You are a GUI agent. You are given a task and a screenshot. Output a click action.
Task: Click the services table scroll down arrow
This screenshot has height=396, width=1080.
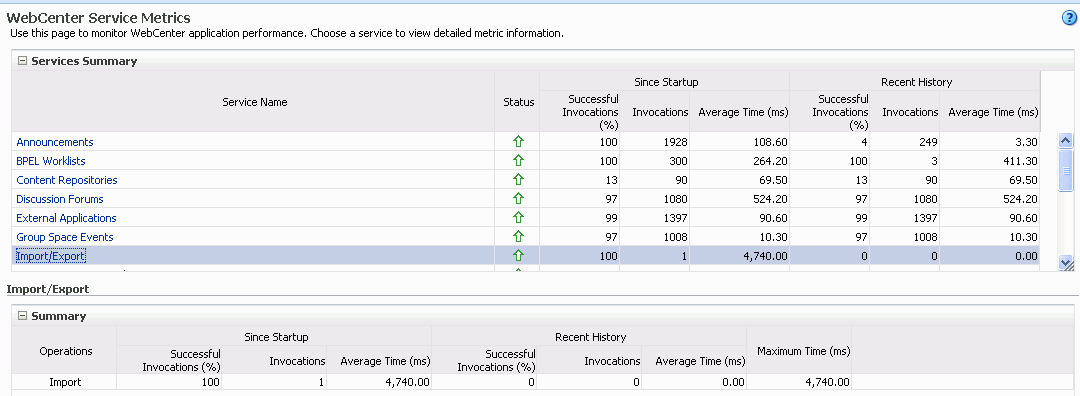(1066, 262)
